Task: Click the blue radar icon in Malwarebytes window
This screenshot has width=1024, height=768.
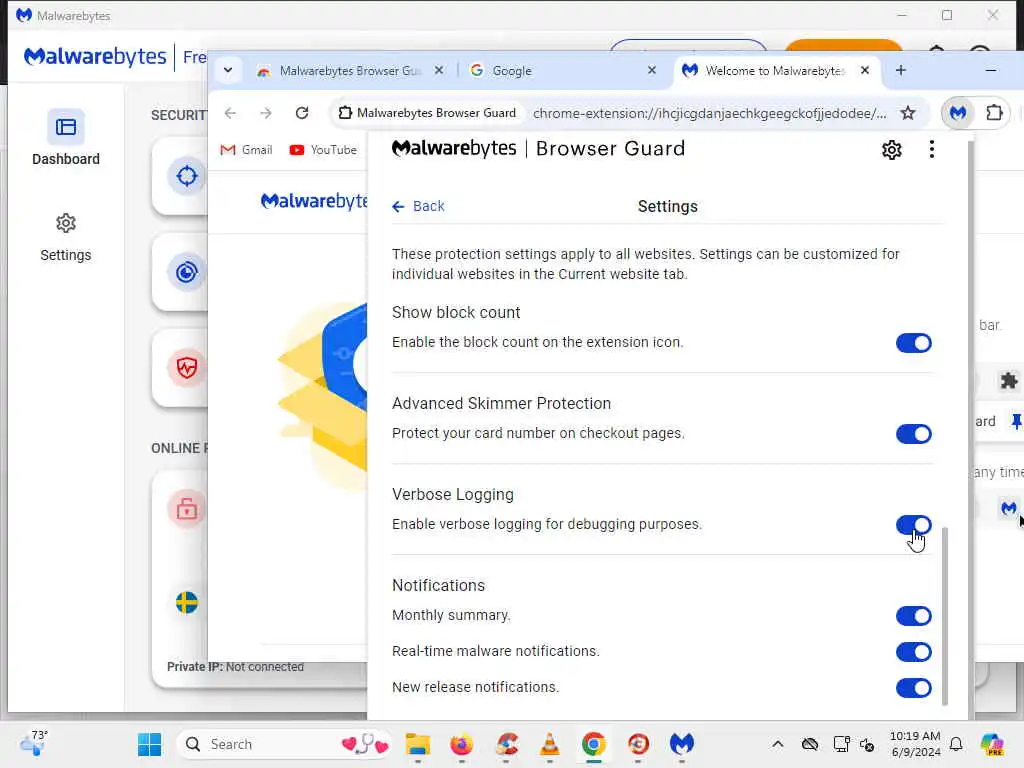Action: tap(187, 272)
